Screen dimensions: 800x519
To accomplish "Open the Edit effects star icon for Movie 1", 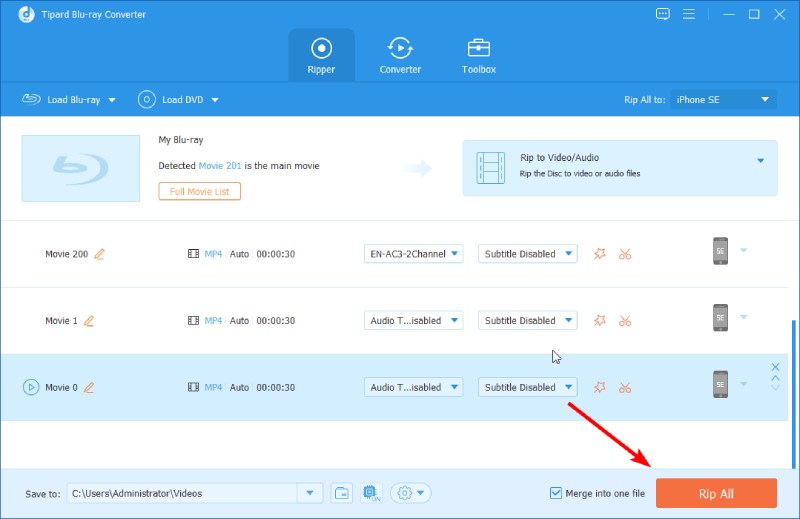I will 599,320.
